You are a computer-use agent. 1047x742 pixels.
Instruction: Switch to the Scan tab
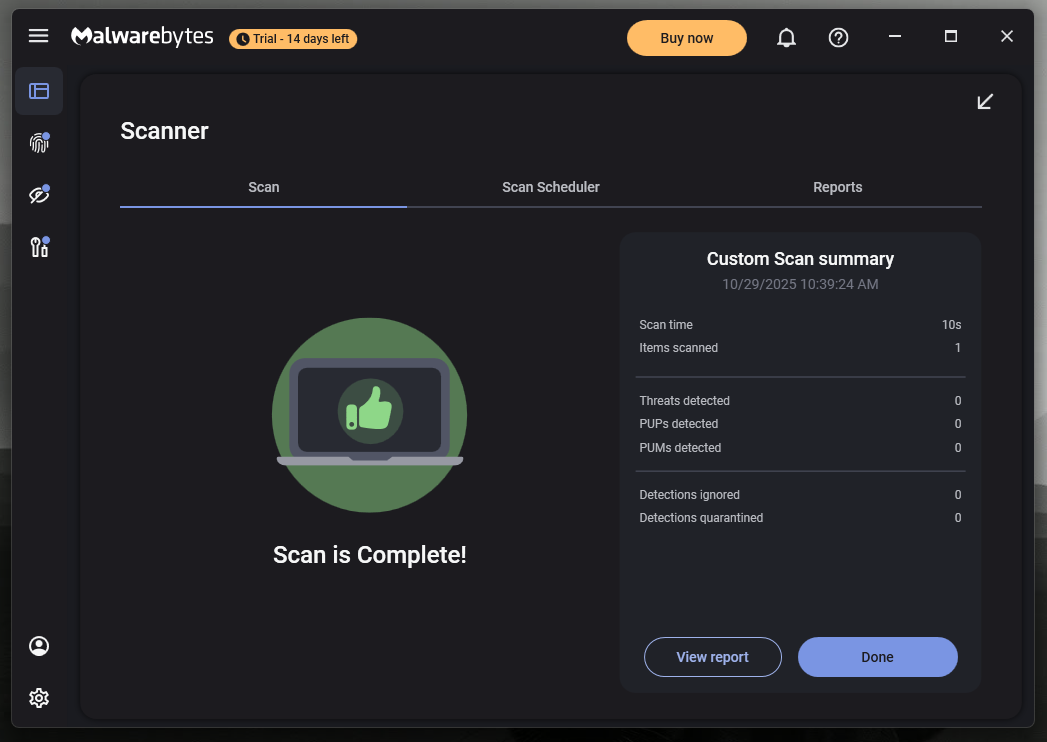point(264,187)
